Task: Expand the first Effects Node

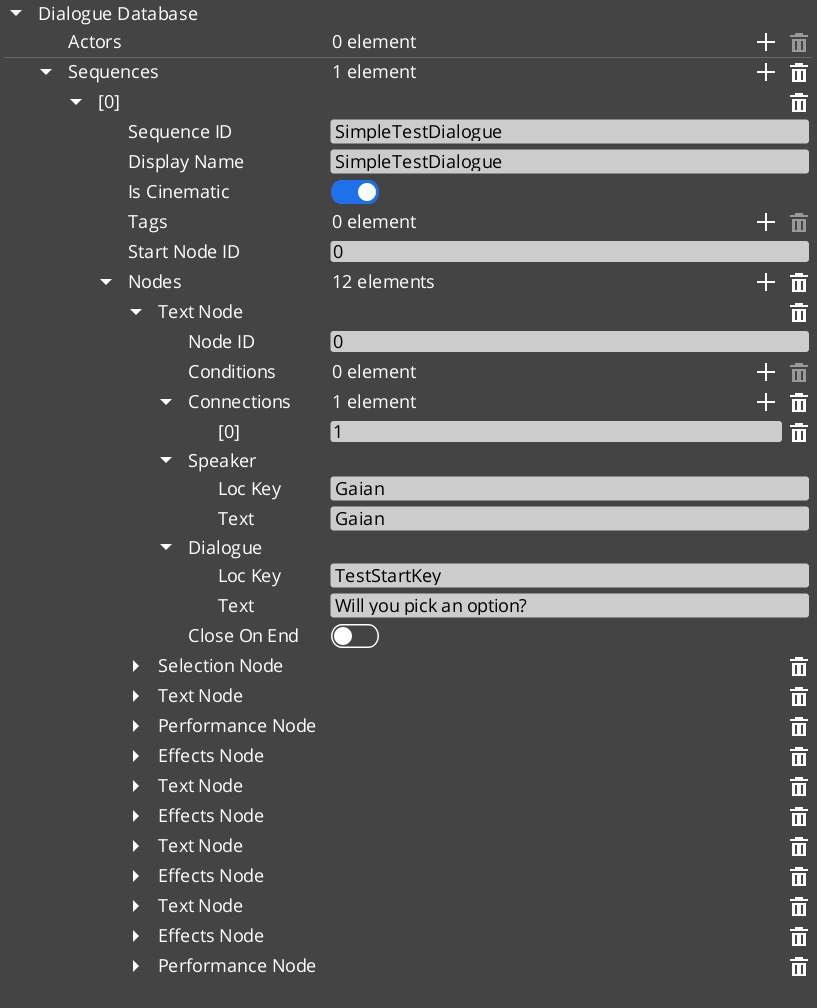Action: point(137,756)
